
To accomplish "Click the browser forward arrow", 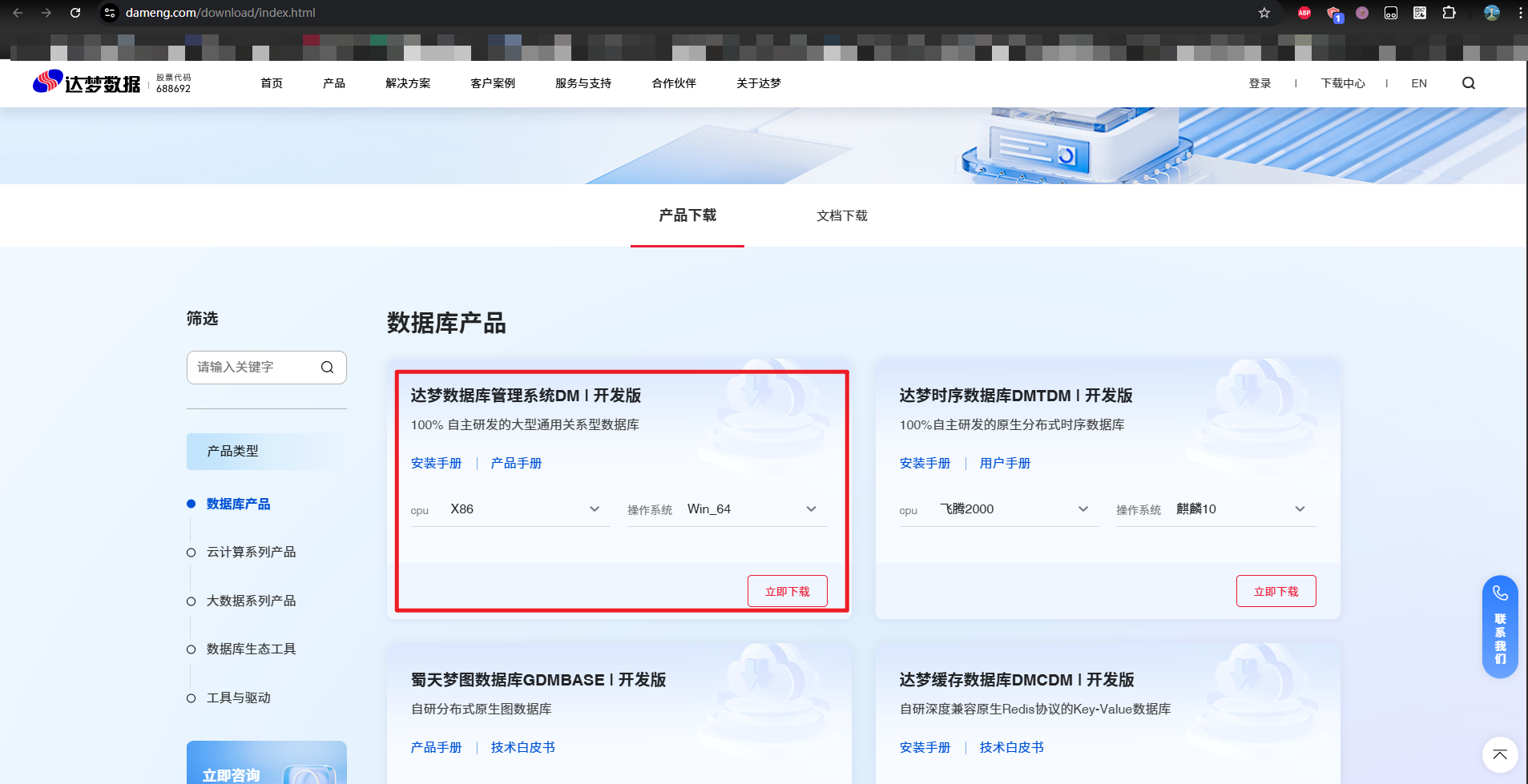I will pyautogui.click(x=46, y=13).
